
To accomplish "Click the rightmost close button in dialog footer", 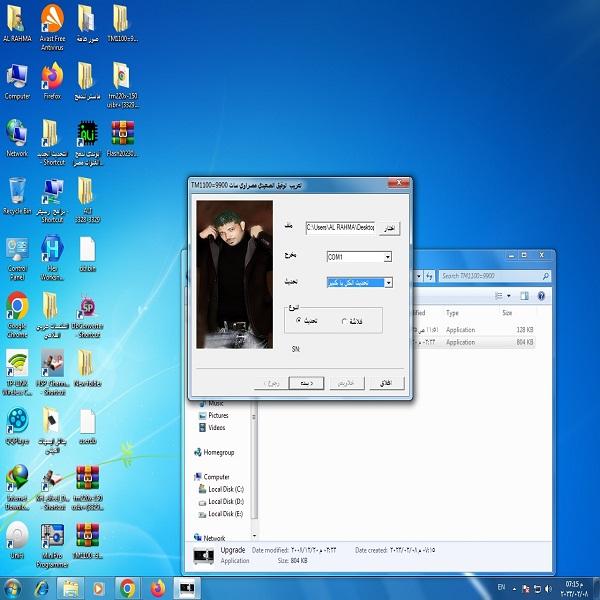I will tap(386, 383).
